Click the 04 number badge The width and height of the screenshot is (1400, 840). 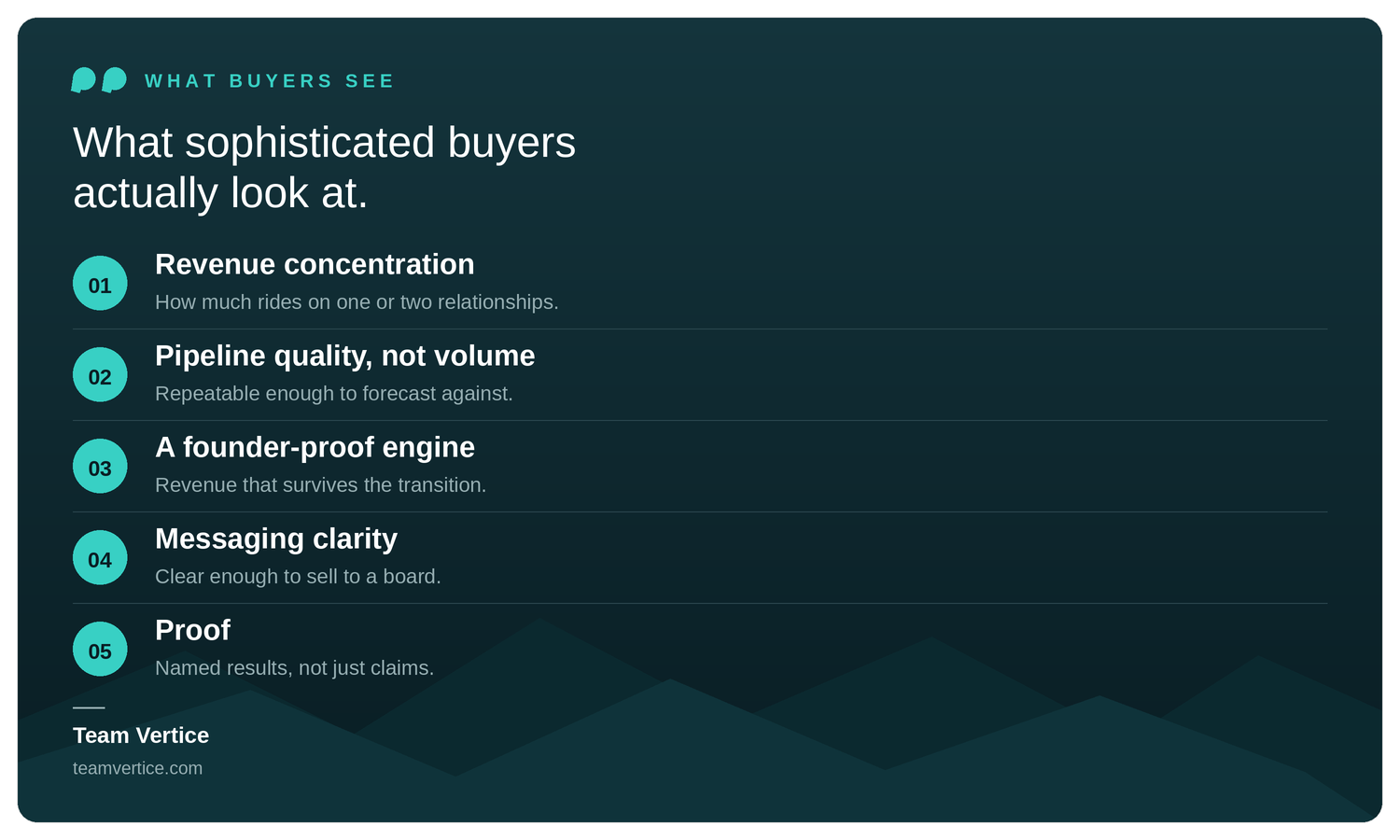tap(100, 557)
